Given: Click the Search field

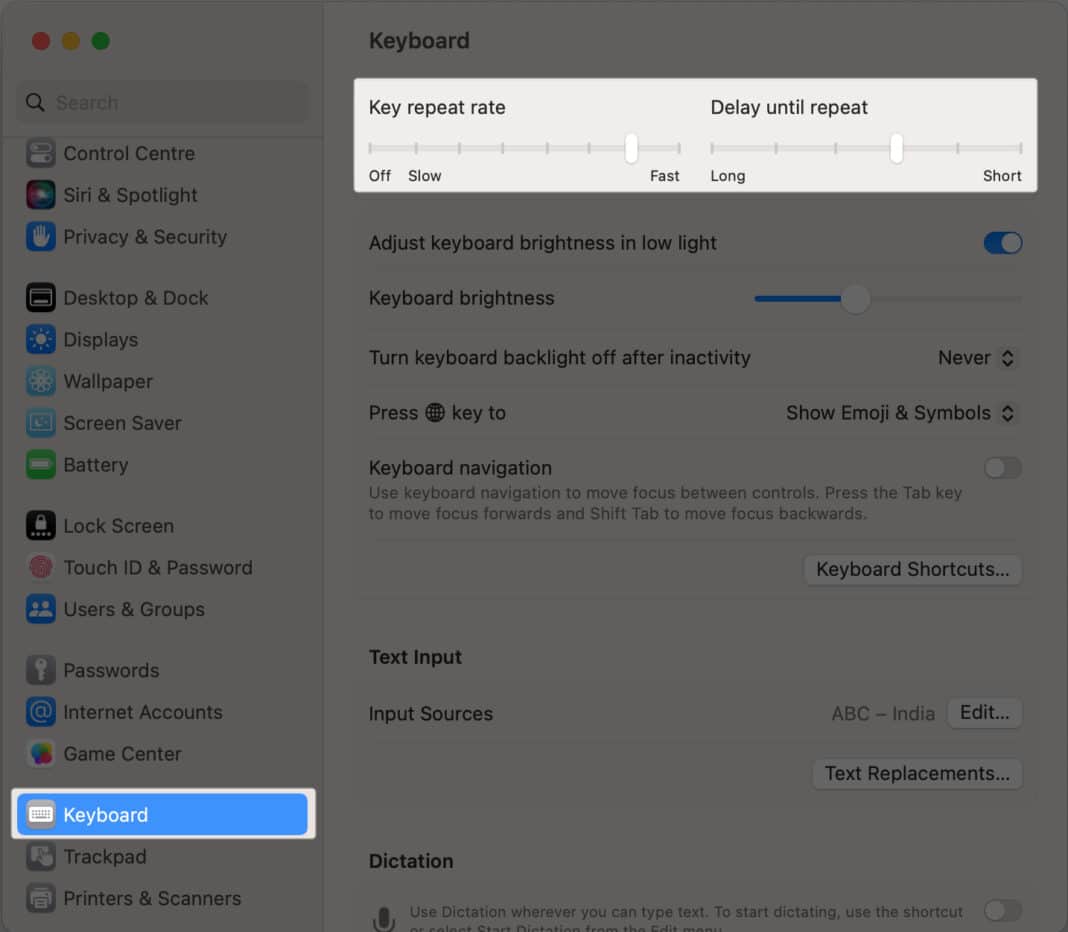Looking at the screenshot, I should coord(161,102).
